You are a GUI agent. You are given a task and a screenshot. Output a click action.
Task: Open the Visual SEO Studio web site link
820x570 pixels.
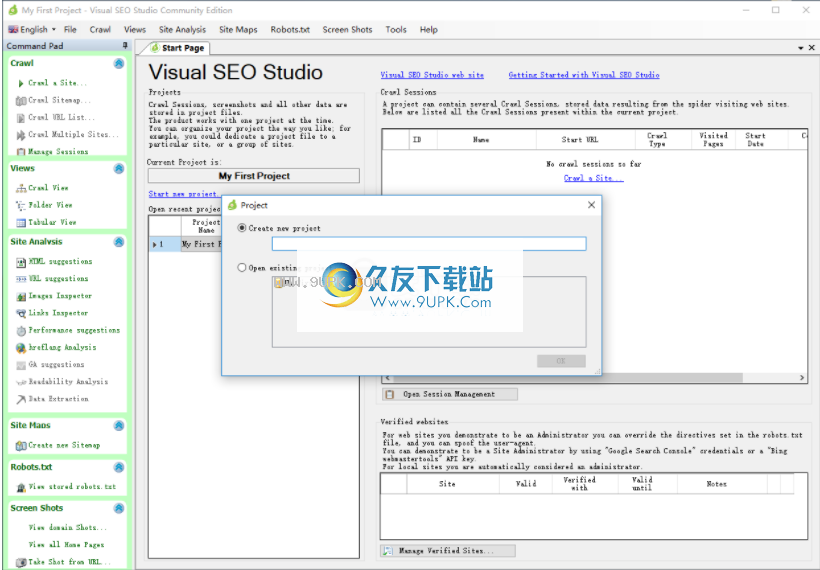coord(432,75)
